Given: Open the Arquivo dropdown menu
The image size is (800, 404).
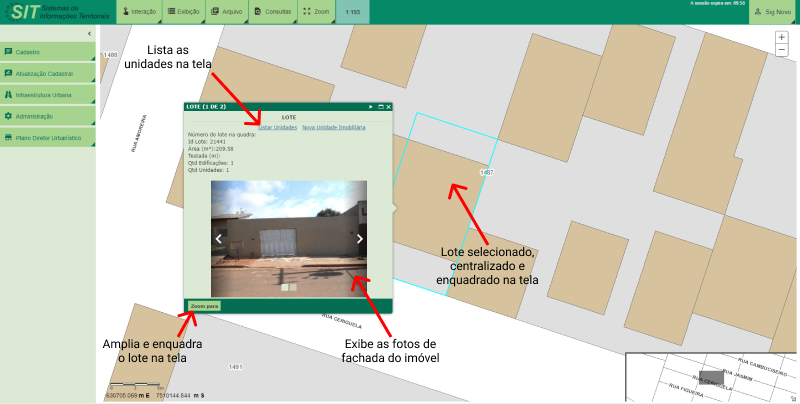Looking at the screenshot, I should tap(227, 11).
